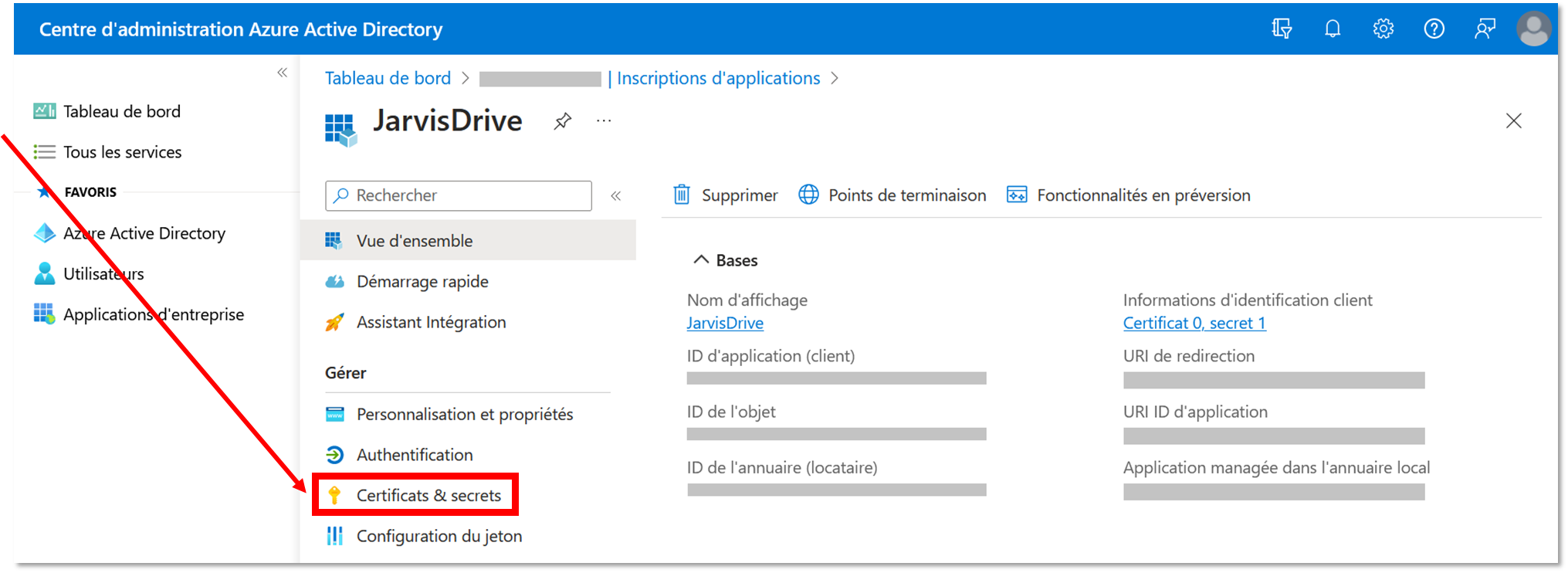Click the Certificats & secrets key icon

334,495
